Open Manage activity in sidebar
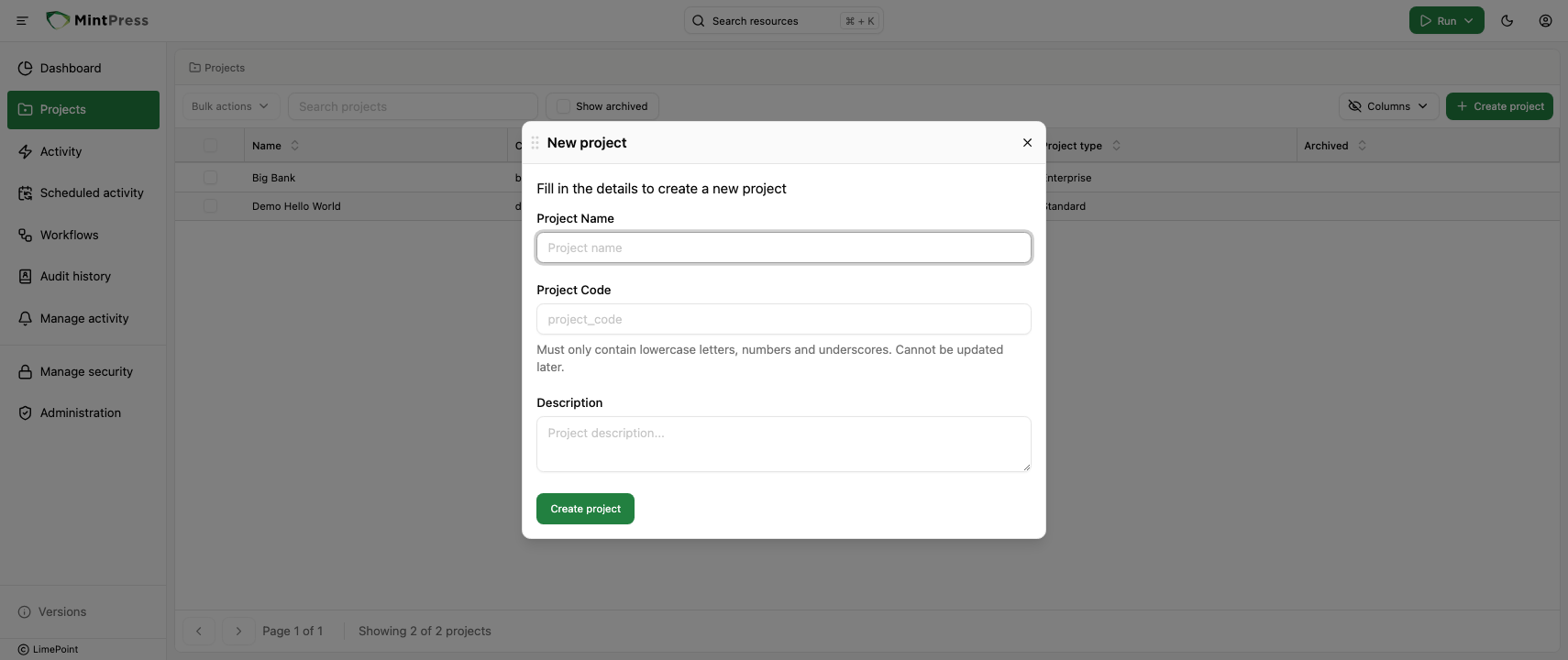 pos(83,319)
